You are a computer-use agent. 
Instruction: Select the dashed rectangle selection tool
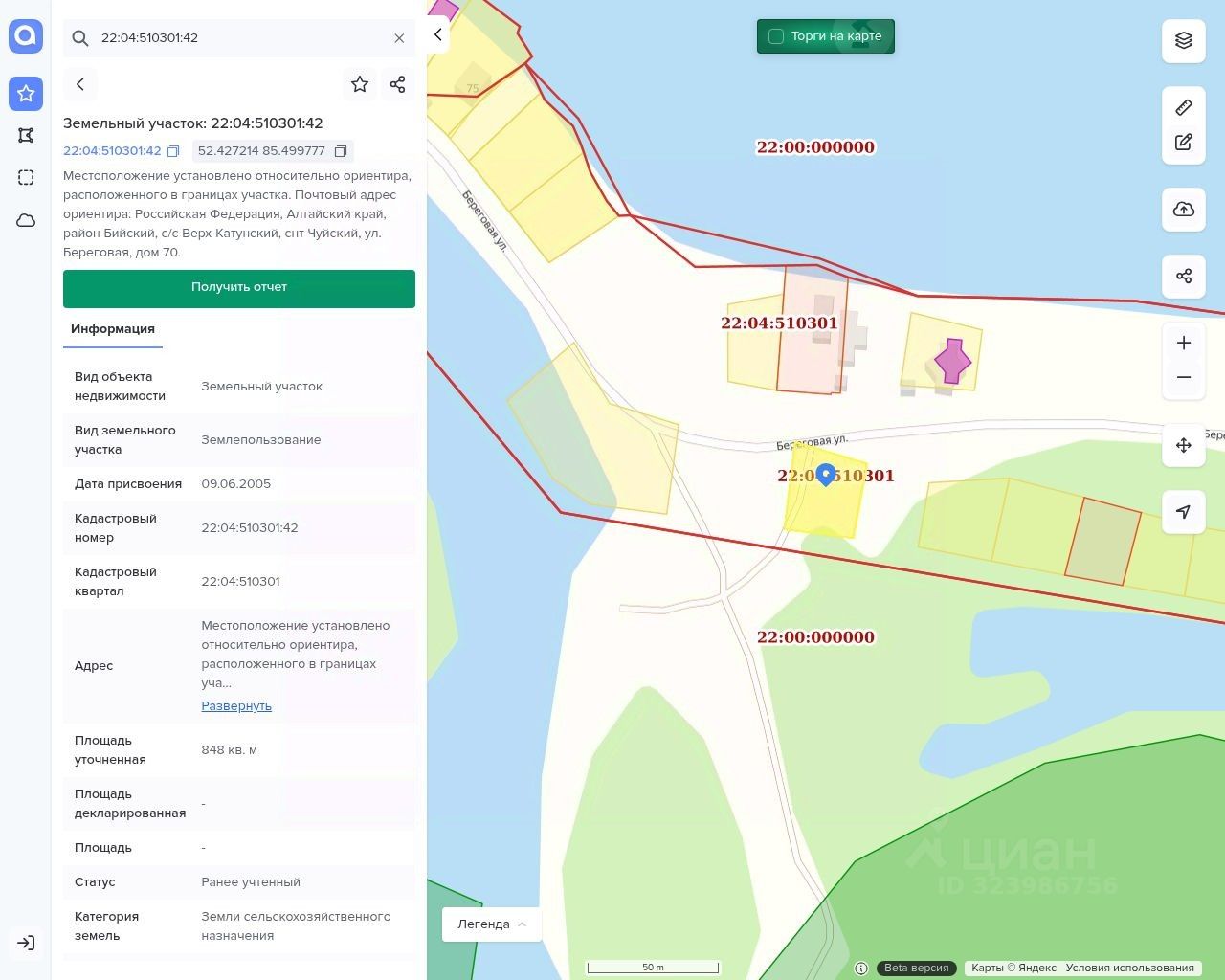pos(26,178)
